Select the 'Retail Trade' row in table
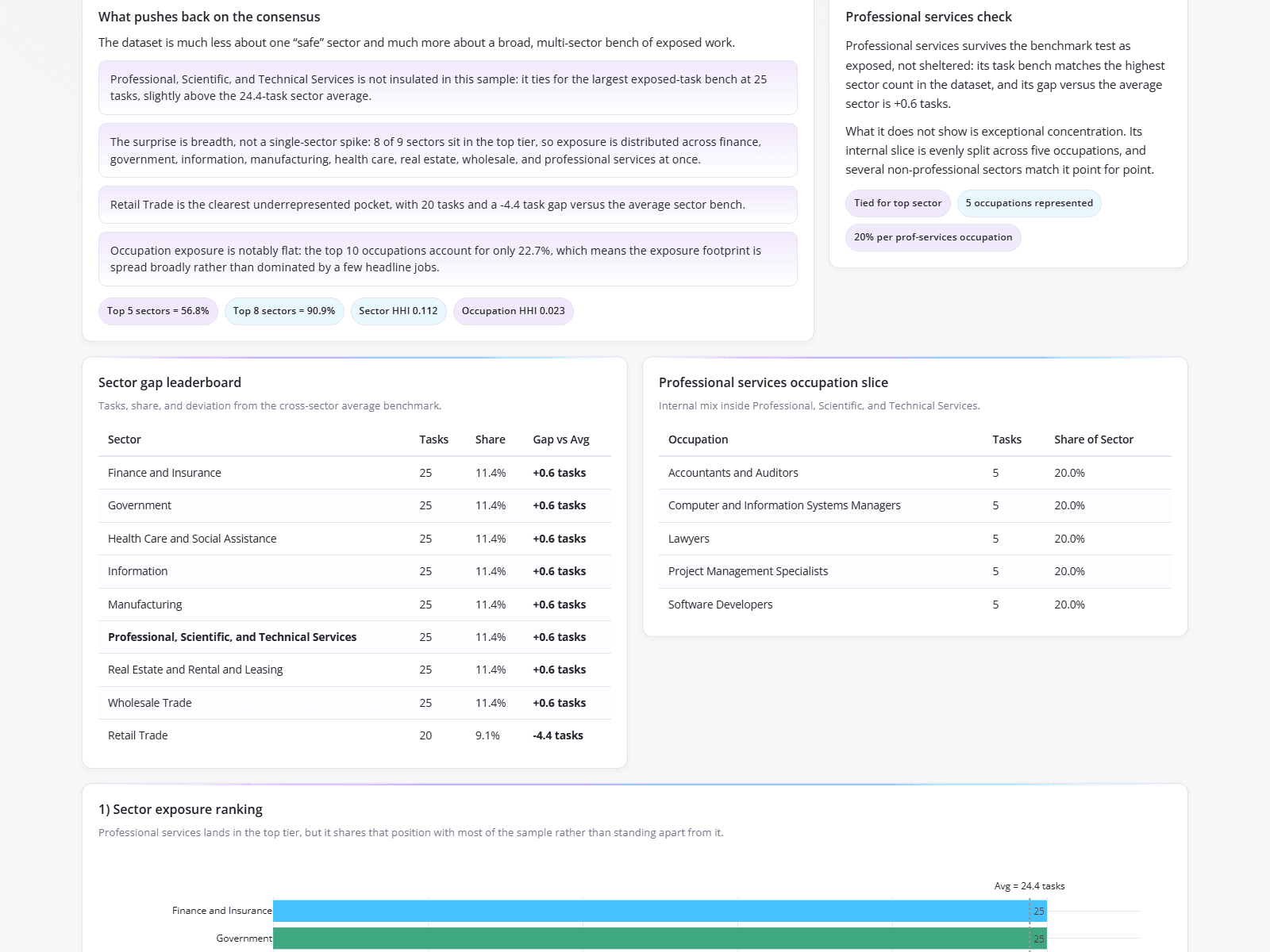 [x=355, y=735]
